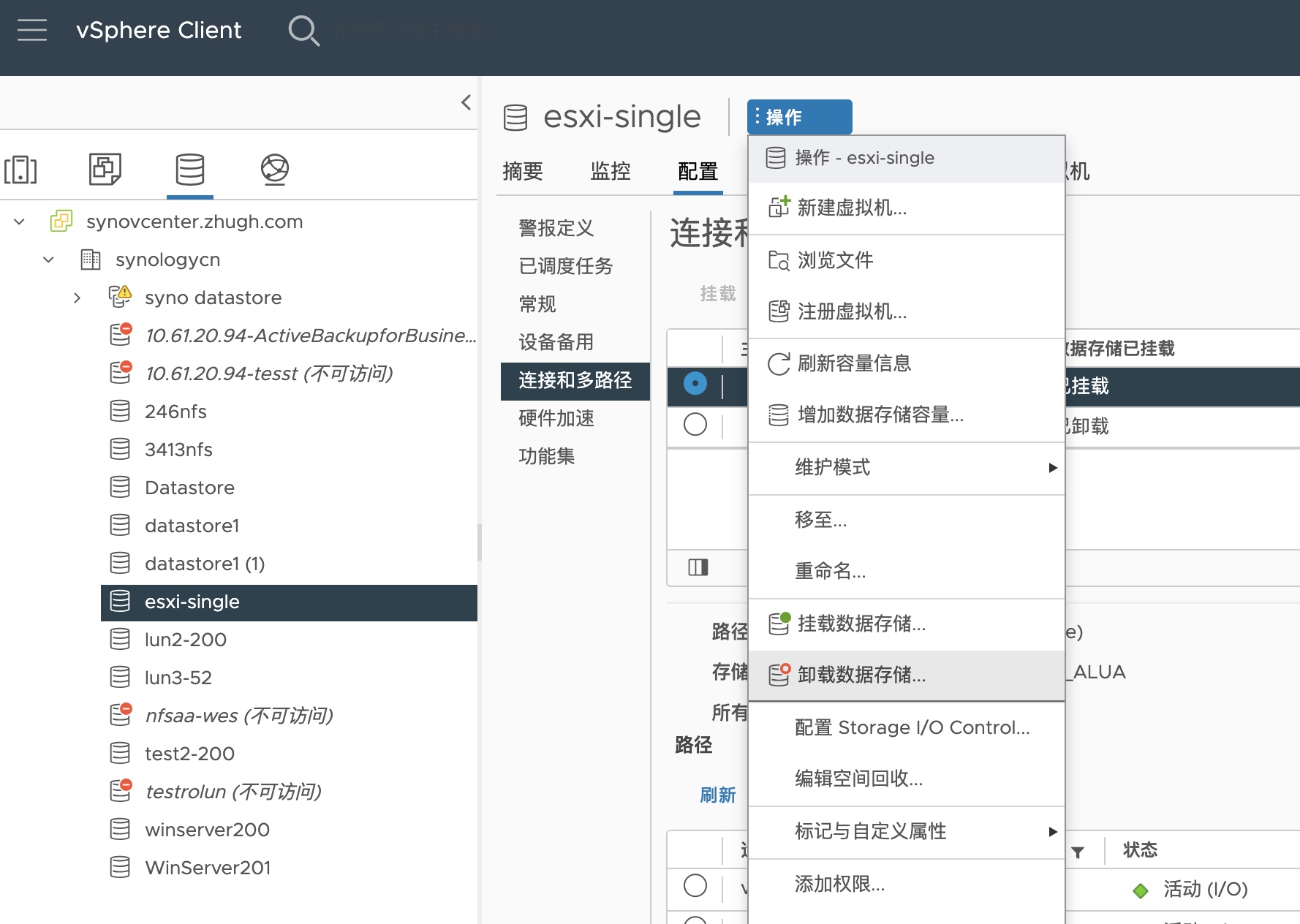Image resolution: width=1300 pixels, height=924 pixels.
Task: Click the error icon beside testrolun datastore
Action: coord(121,790)
